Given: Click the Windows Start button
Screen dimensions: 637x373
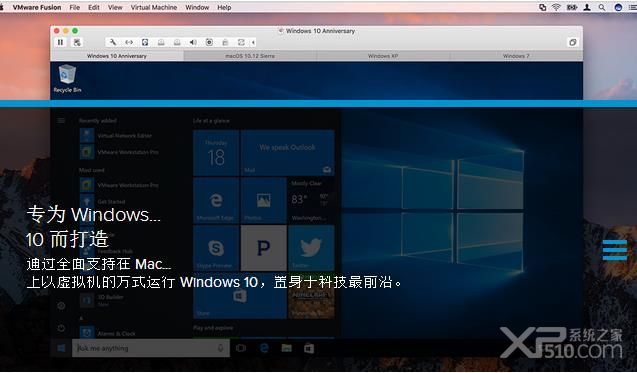Looking at the screenshot, I should point(61,348).
